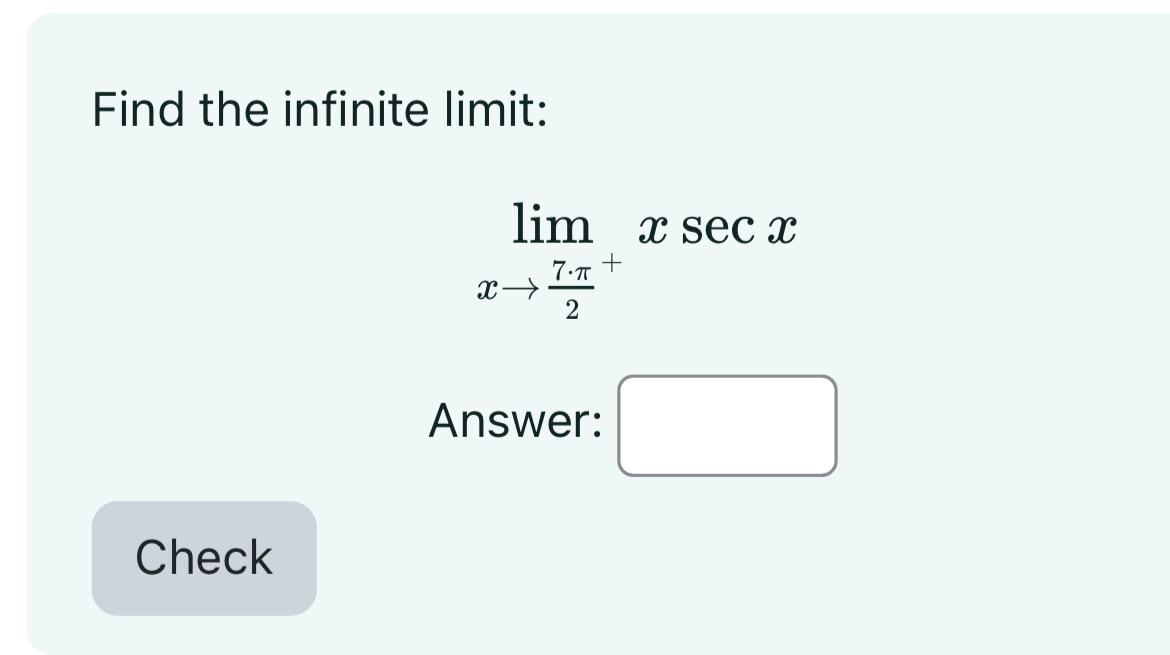This screenshot has height=655, width=1170.
Task: Click the Check button label text
Action: [202, 558]
